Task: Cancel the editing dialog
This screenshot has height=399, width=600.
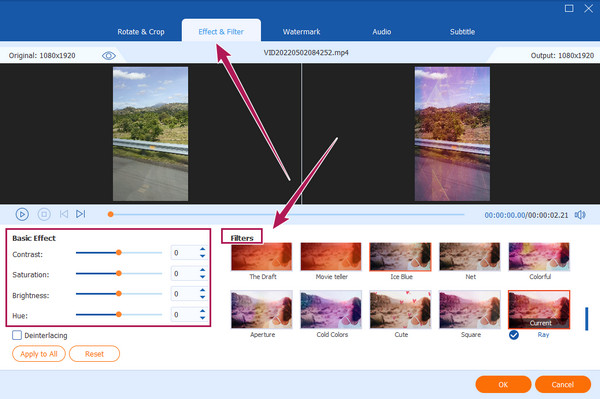Action: pos(562,384)
